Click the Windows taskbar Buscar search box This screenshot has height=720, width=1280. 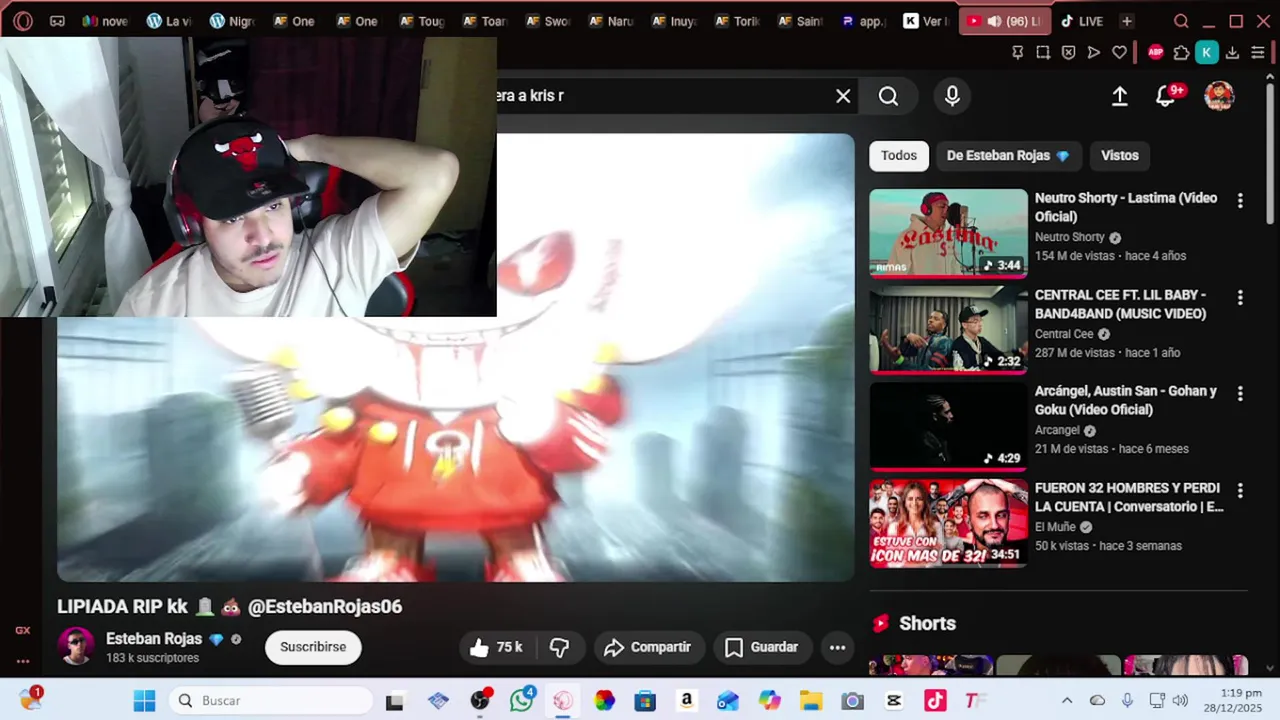click(270, 700)
